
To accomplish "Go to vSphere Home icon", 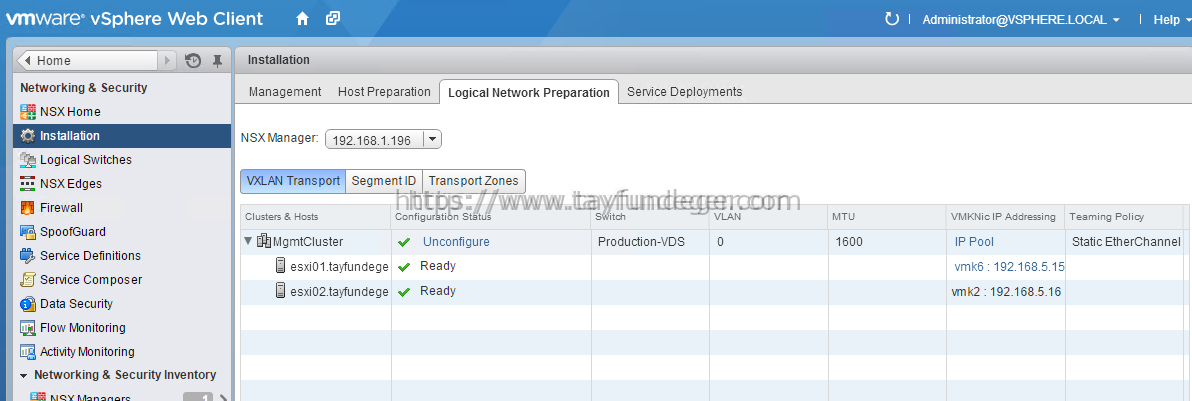I will click(x=303, y=19).
